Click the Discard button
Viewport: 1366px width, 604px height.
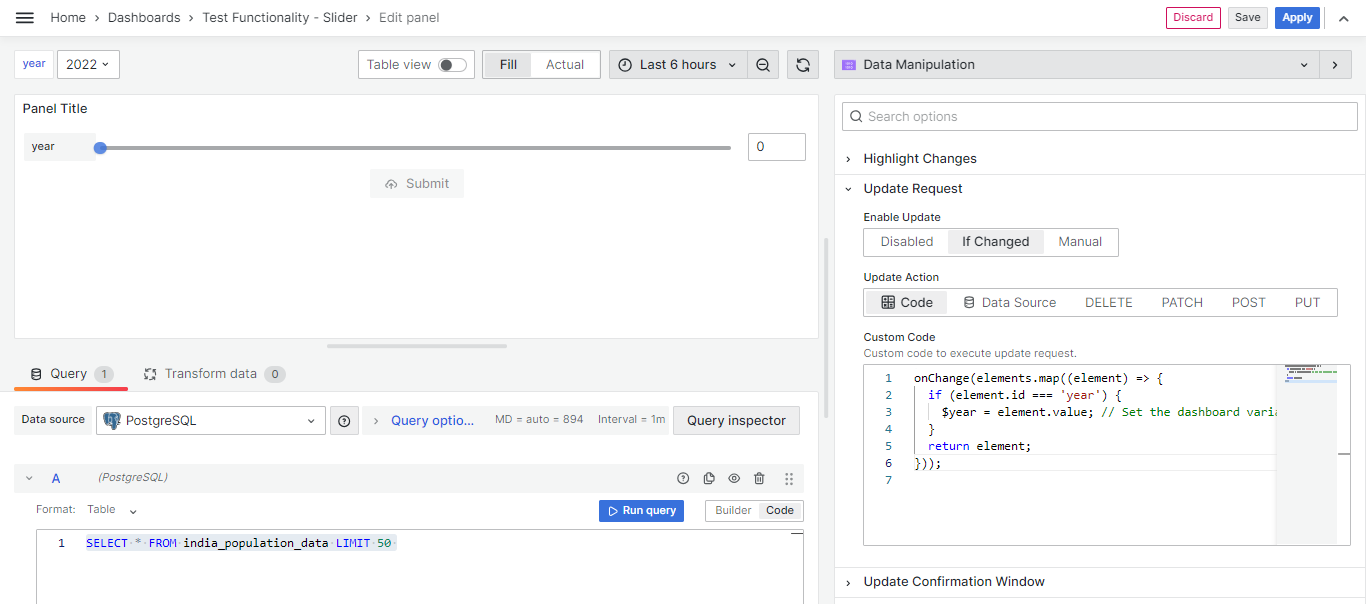1193,18
